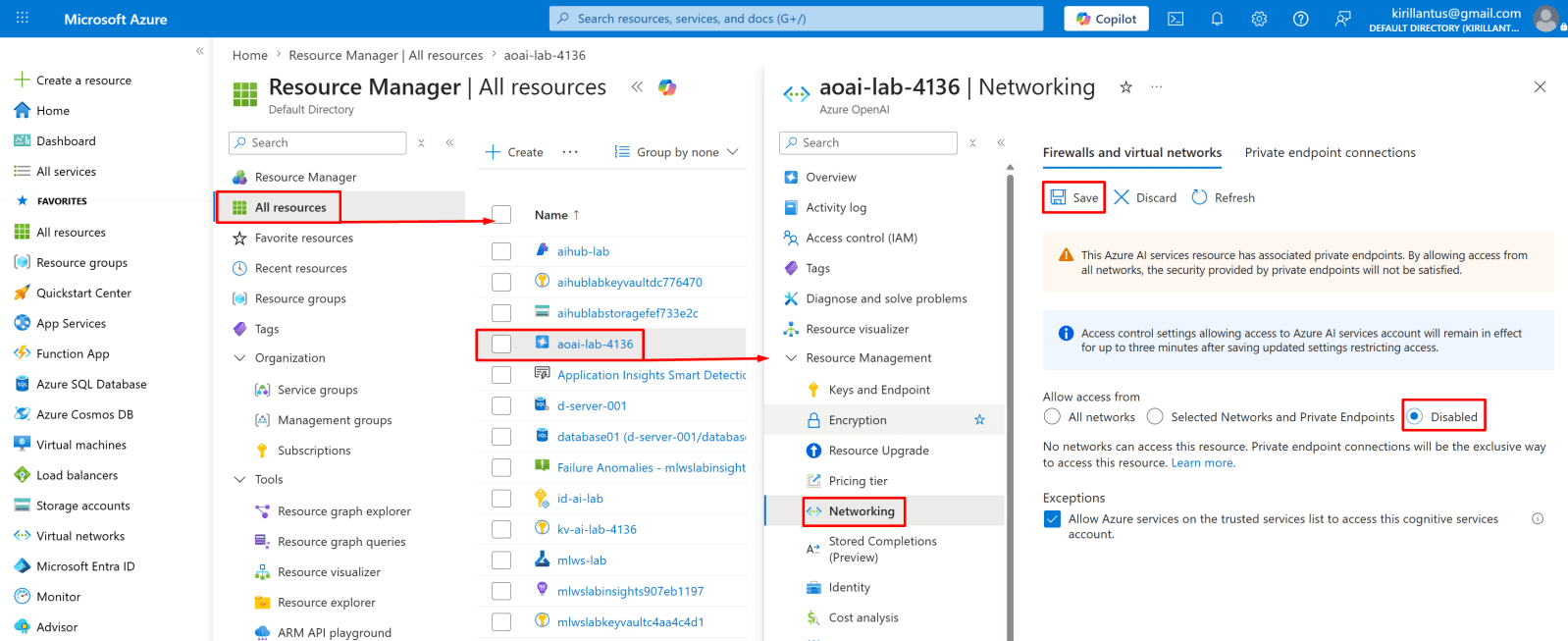1568x641 pixels.
Task: Collapse the Resource Manager blade chevrons beside title
Action: (637, 87)
